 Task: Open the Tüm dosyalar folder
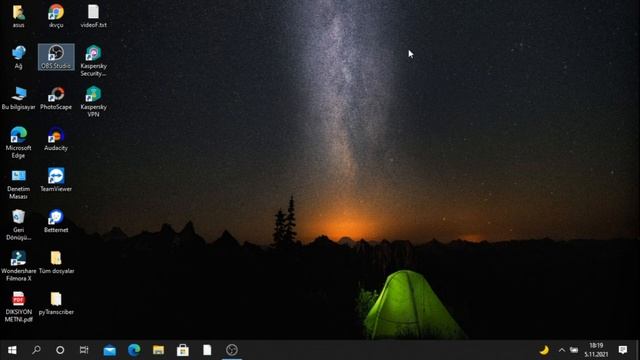56,262
